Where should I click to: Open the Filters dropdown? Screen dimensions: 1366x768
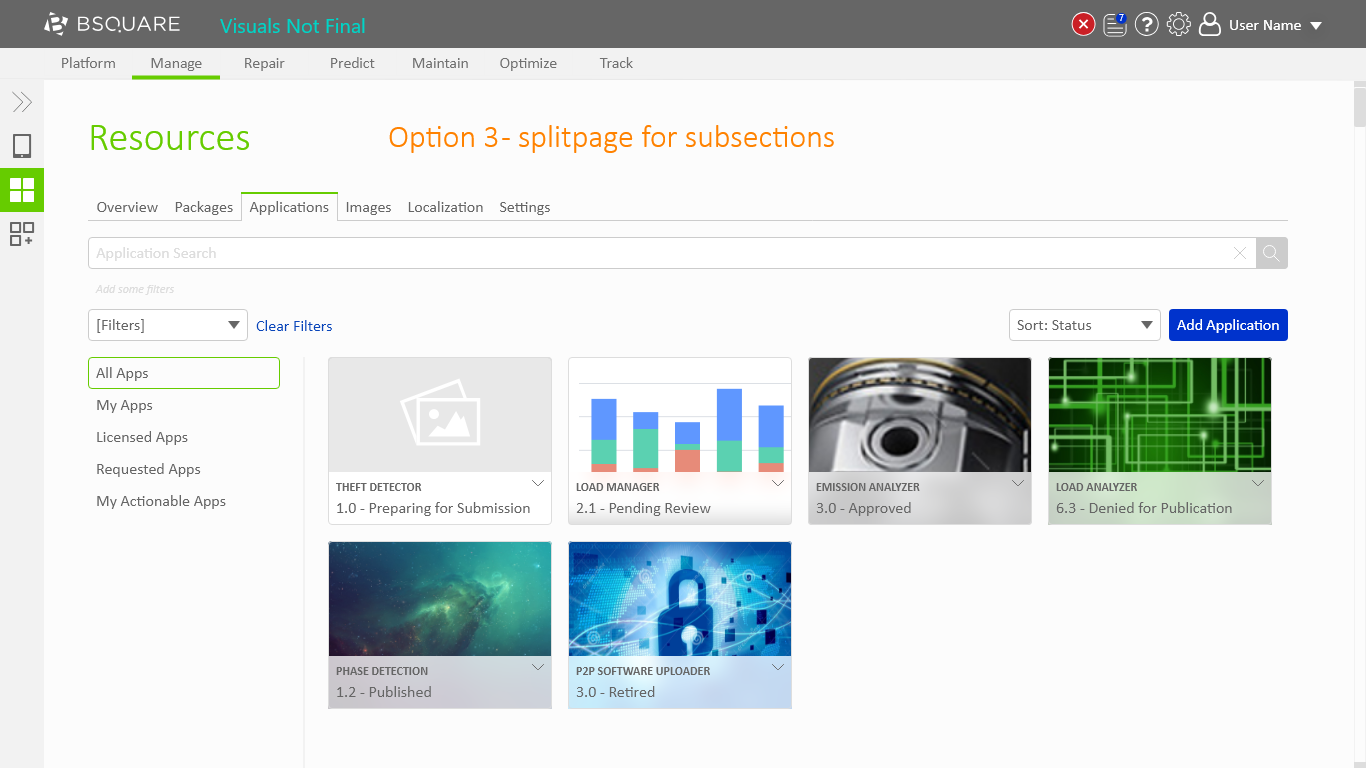(x=168, y=325)
